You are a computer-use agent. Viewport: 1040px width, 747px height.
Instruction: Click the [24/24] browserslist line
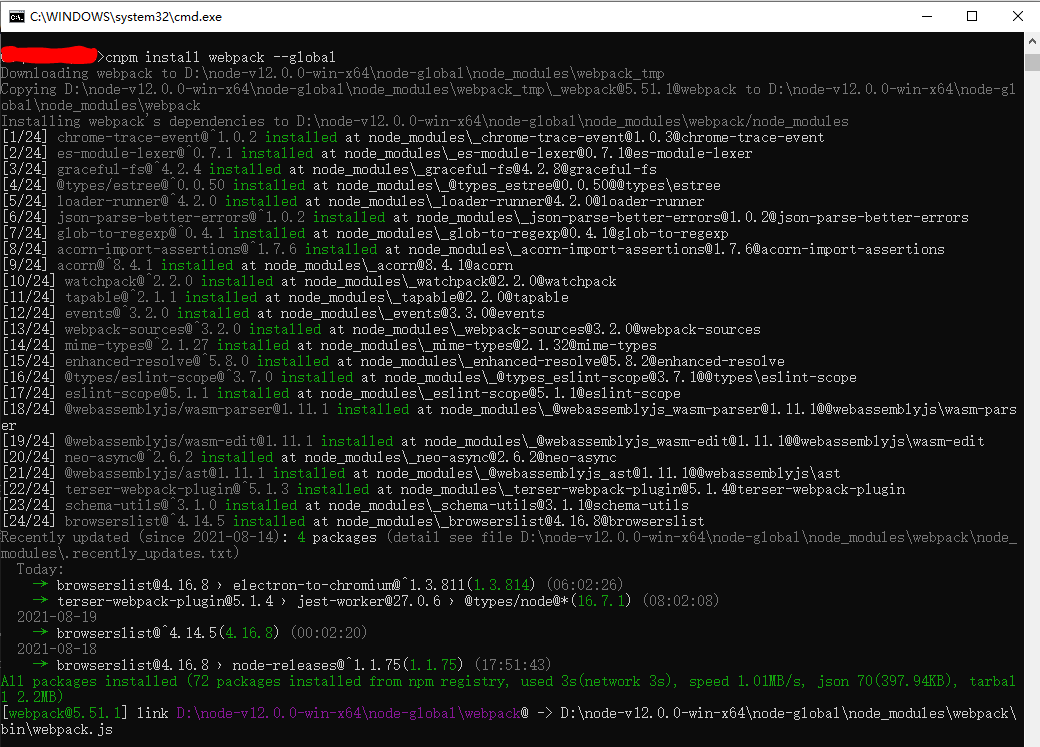coord(354,521)
